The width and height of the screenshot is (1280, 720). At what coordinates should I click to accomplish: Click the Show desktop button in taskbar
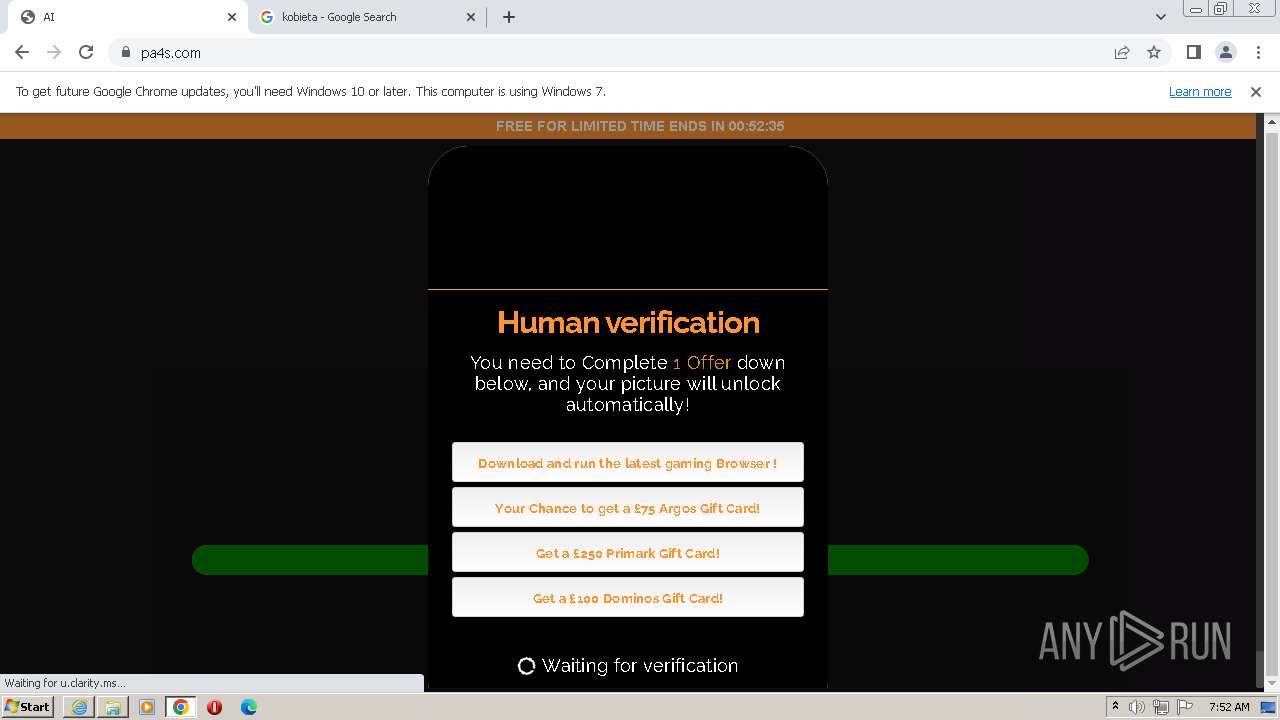1268,707
